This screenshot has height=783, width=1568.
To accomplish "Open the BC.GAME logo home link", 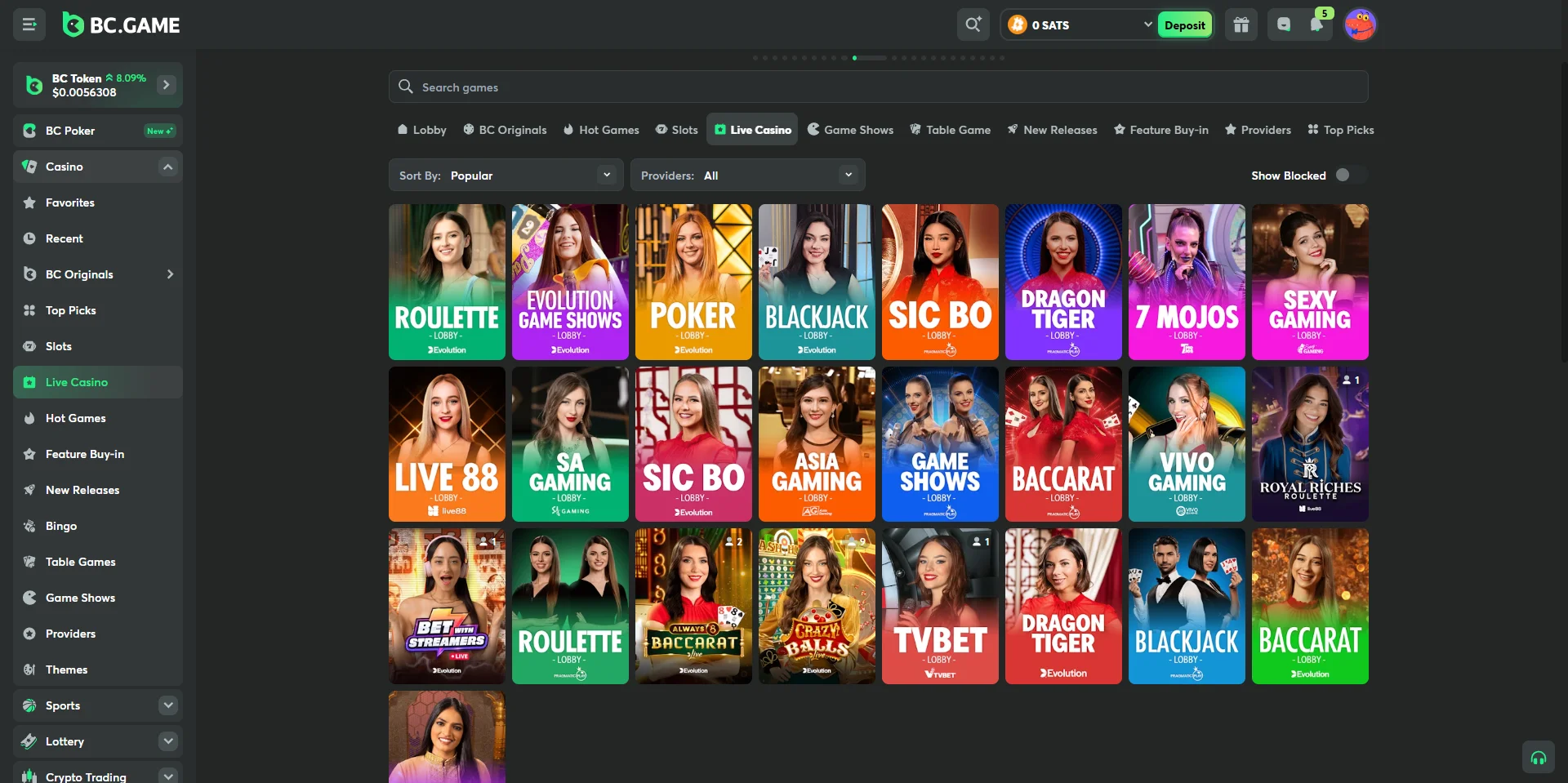I will (122, 25).
